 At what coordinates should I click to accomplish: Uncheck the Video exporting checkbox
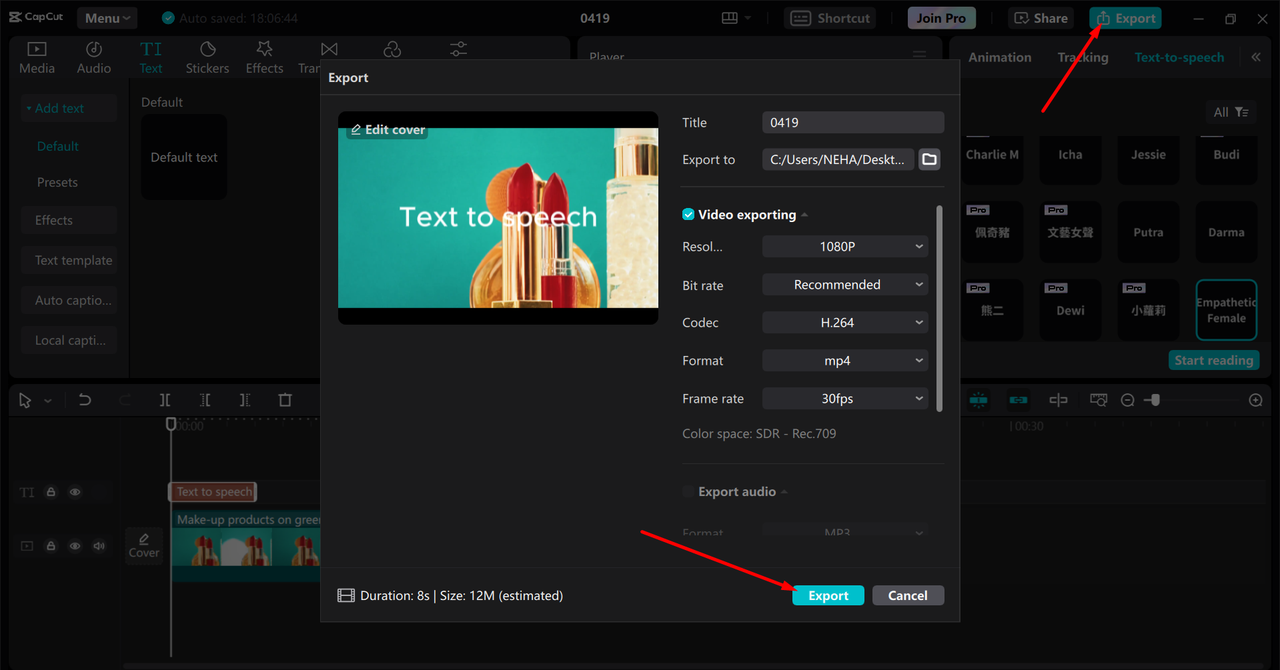pyautogui.click(x=688, y=215)
